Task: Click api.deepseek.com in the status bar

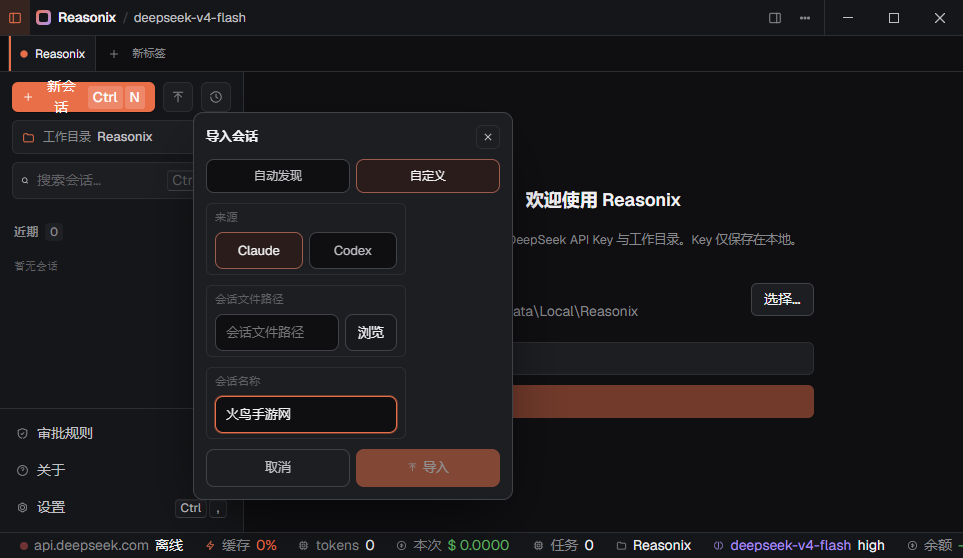Action: [91, 545]
